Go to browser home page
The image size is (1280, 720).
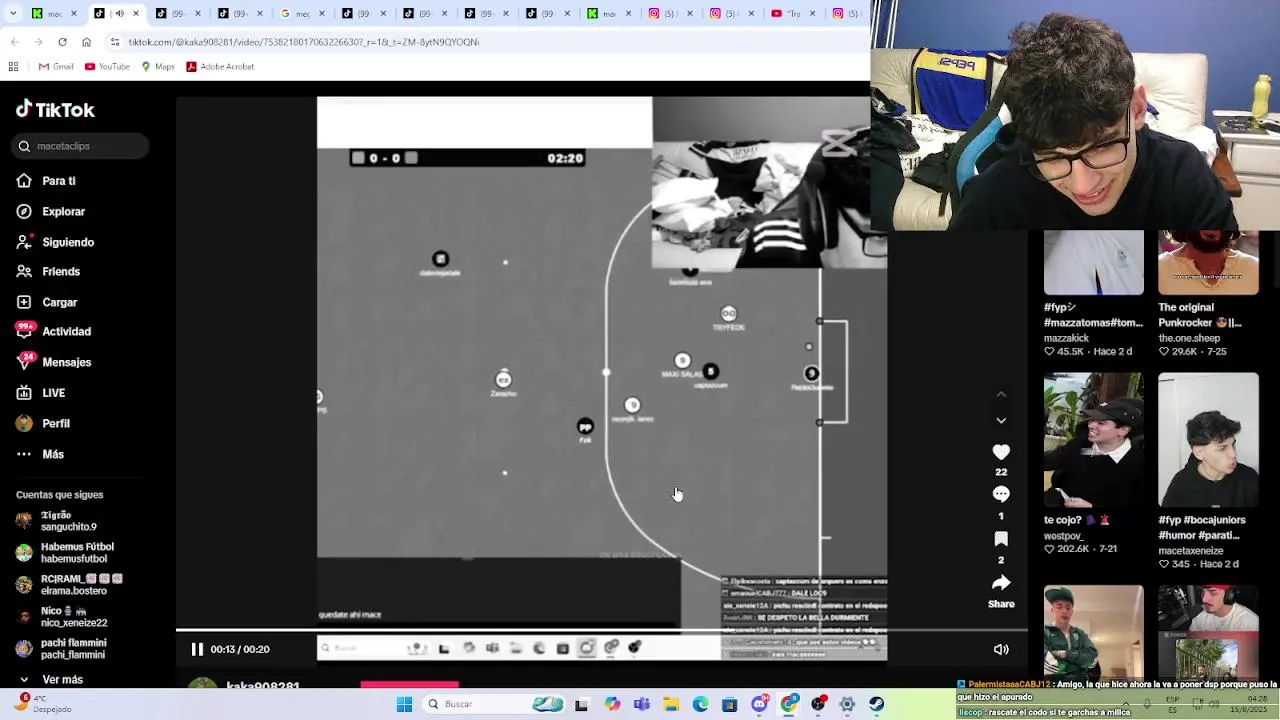[86, 42]
